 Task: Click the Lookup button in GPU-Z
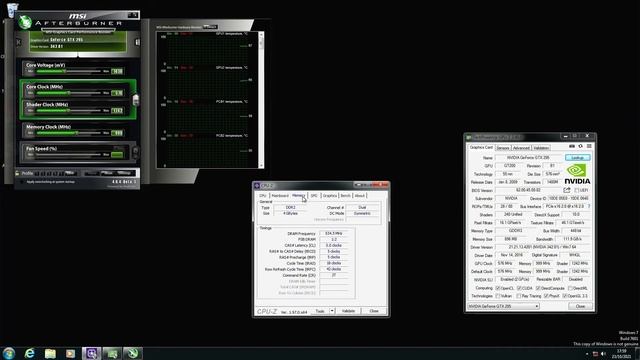pos(578,158)
